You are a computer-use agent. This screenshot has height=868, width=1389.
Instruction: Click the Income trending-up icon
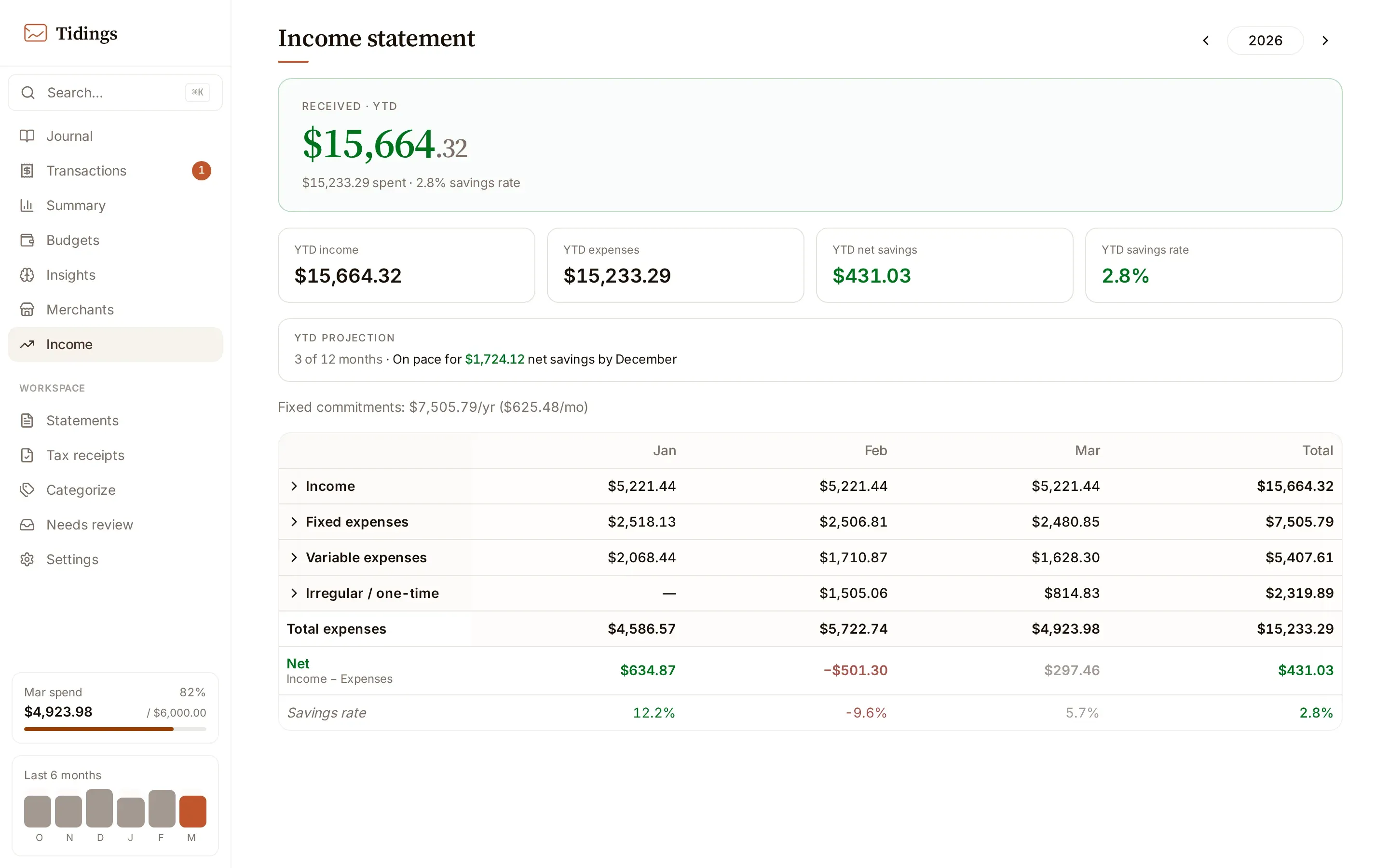click(27, 344)
